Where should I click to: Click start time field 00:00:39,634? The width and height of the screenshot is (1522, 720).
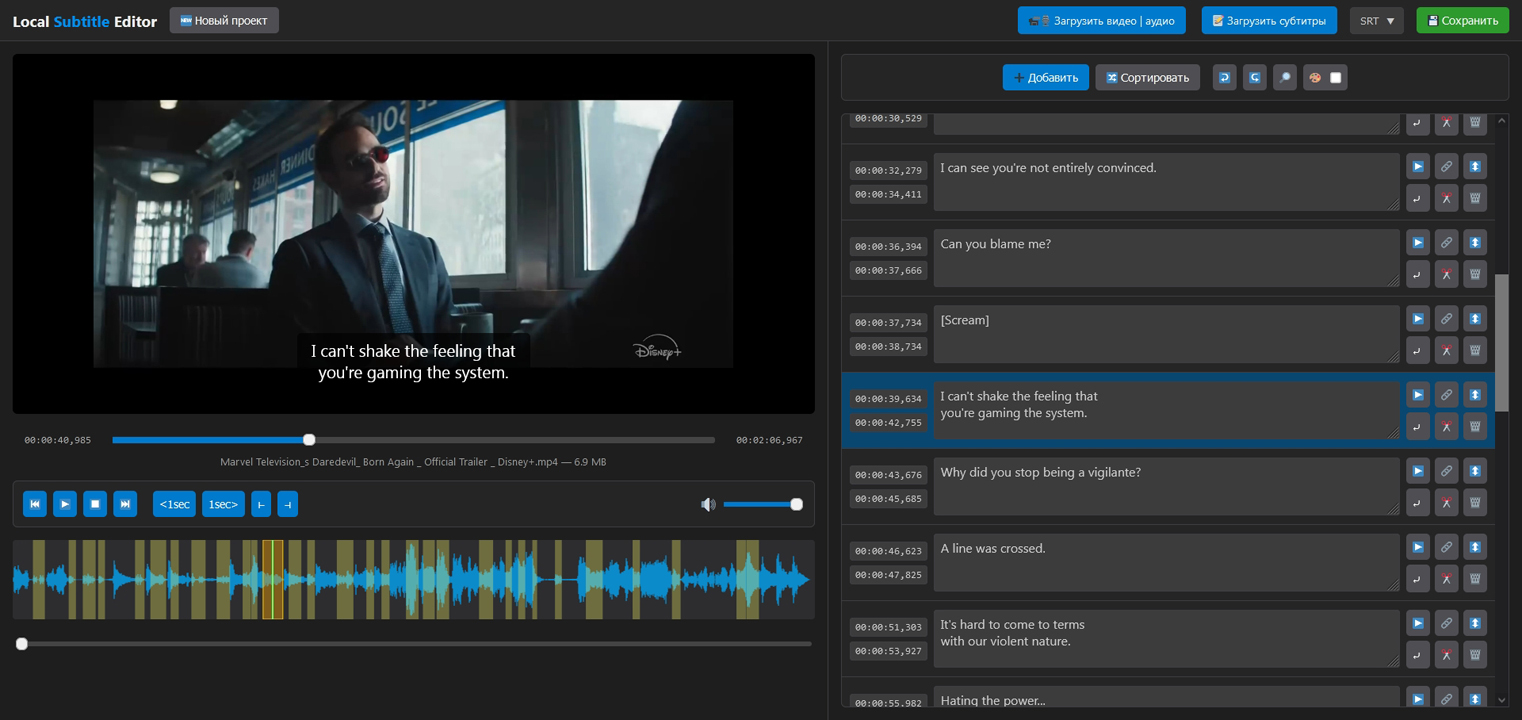click(x=888, y=398)
